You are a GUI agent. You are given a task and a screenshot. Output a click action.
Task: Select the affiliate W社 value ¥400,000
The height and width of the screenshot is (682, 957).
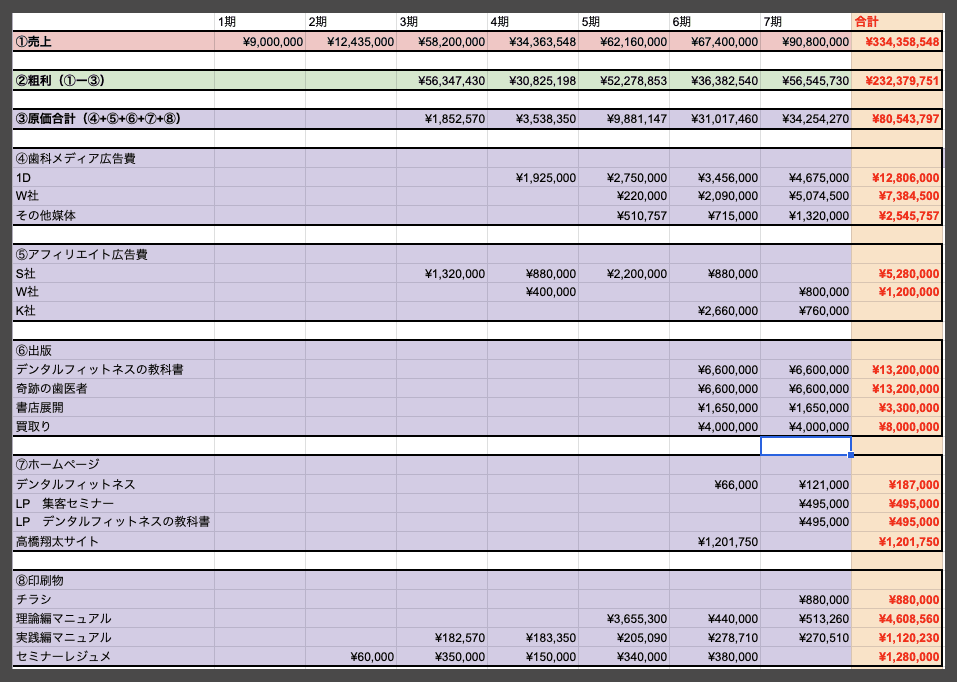[x=533, y=292]
